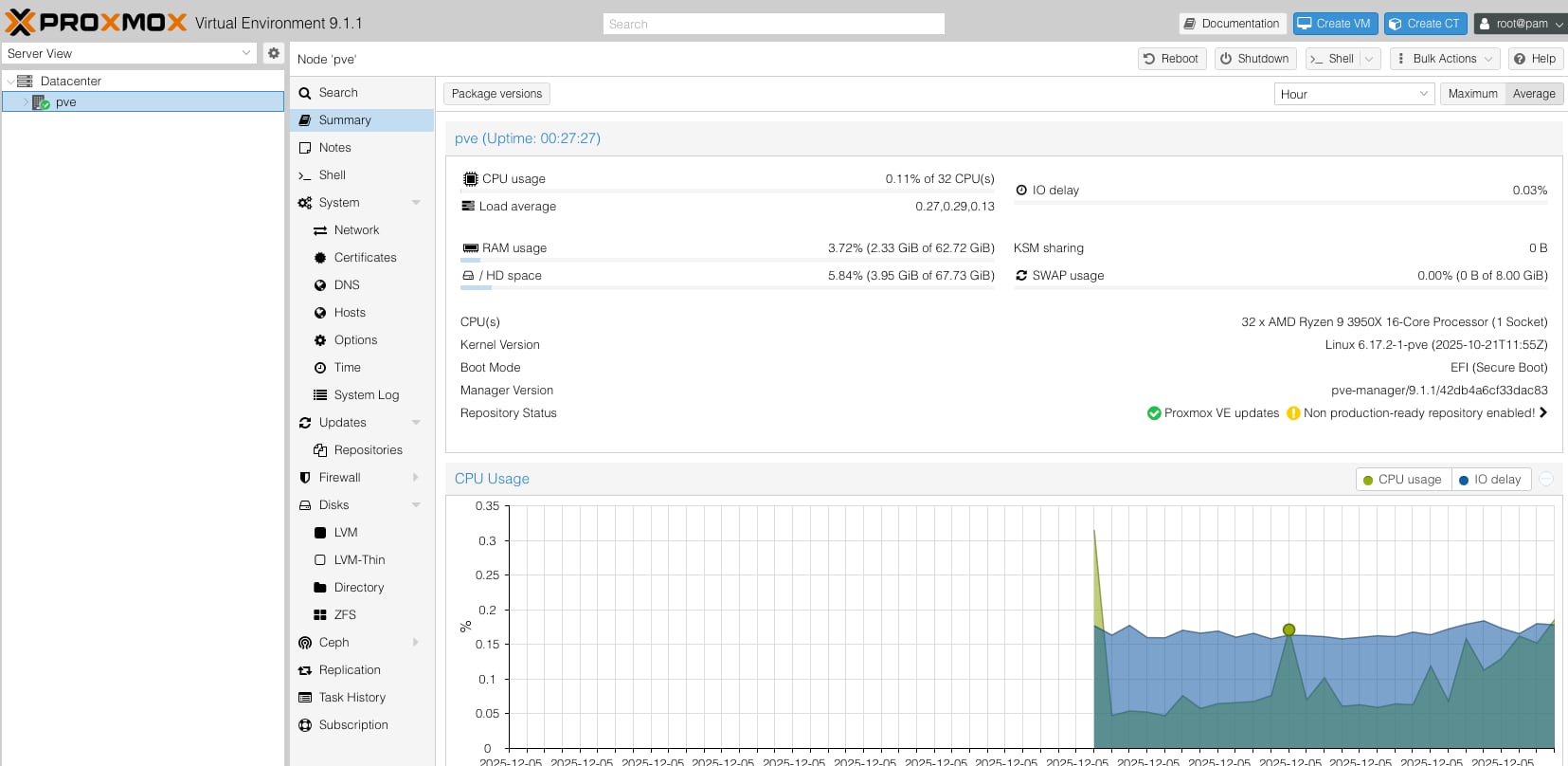Click the top Search input field
Viewport: 1568px width, 766px height.
tap(773, 24)
